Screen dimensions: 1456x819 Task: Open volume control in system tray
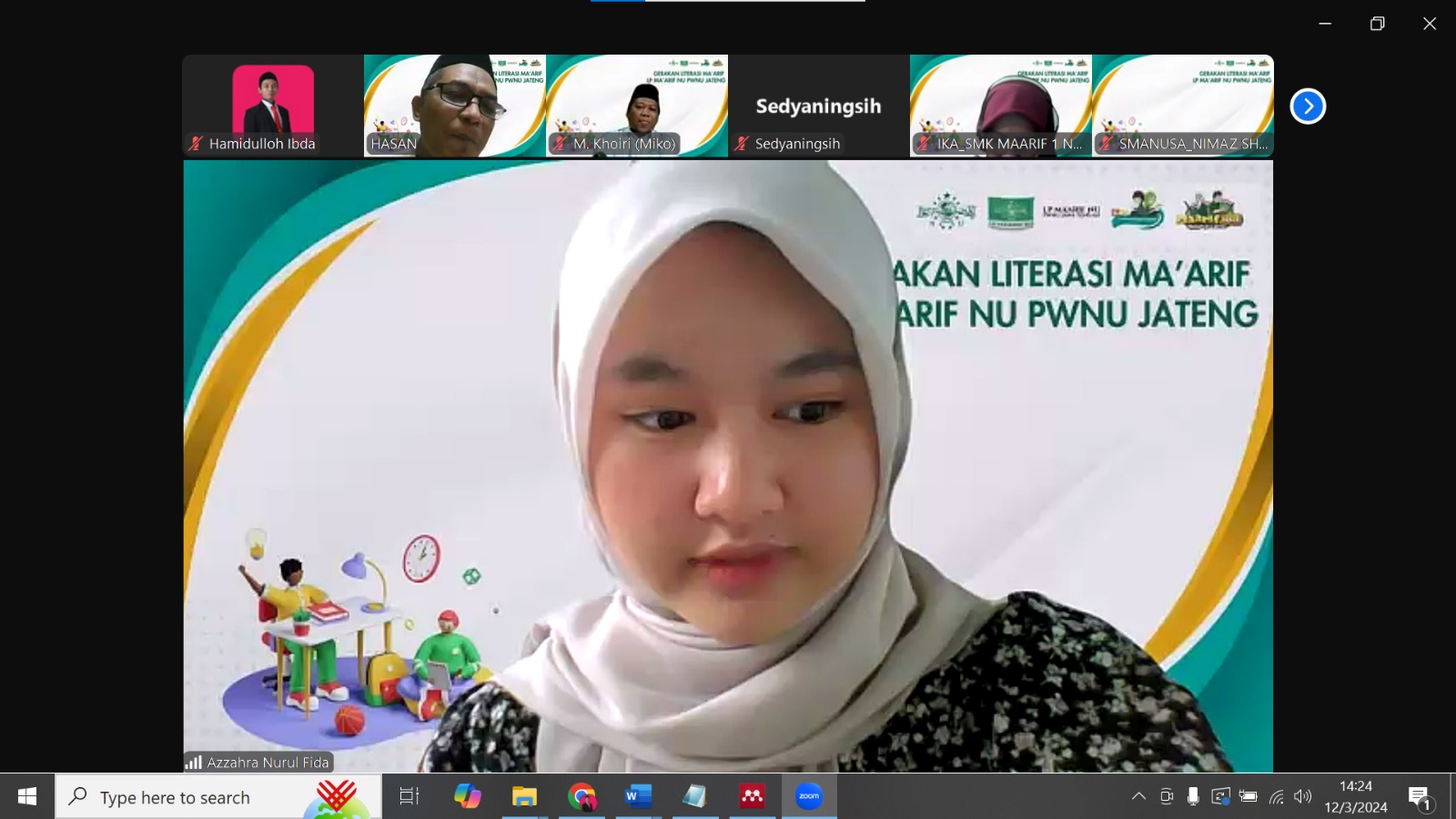click(1303, 796)
